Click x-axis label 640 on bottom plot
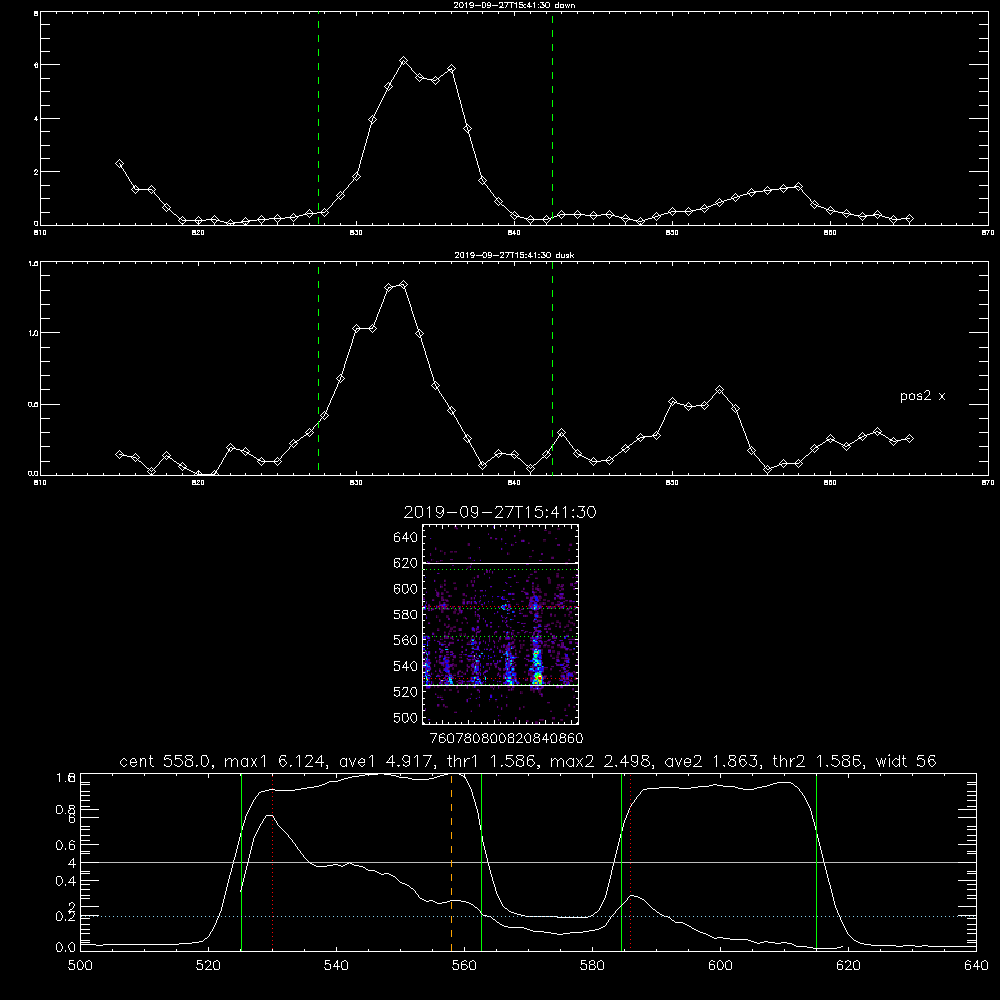 976,966
